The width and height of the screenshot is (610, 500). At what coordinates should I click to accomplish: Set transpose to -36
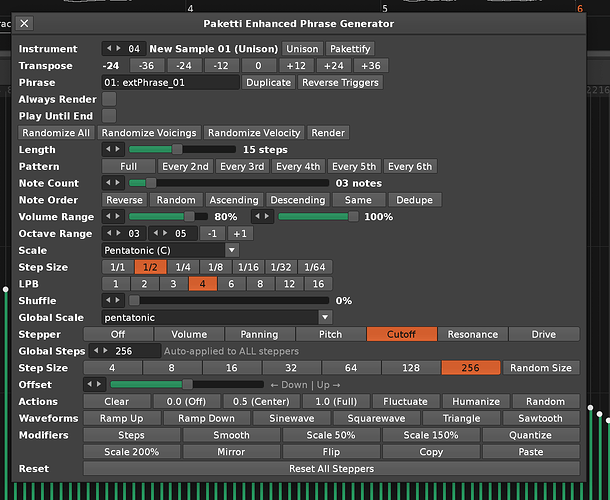click(147, 65)
